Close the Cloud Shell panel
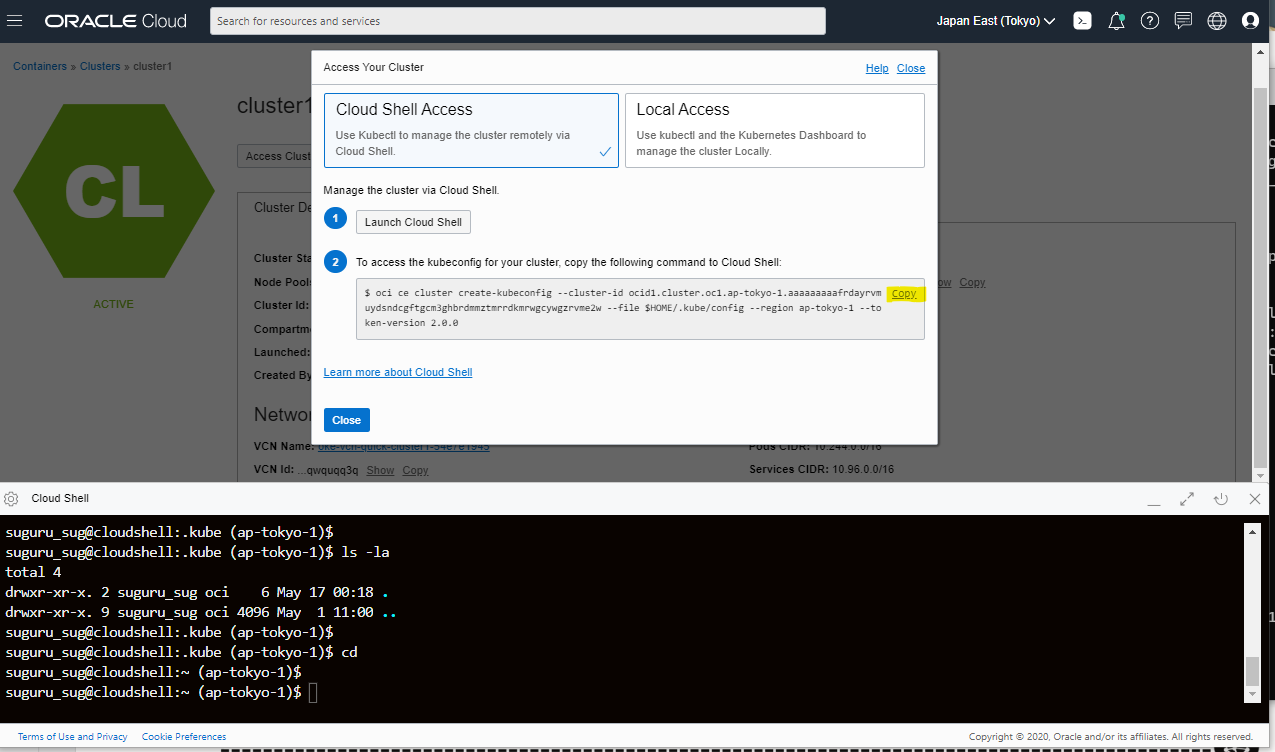Image resolution: width=1275 pixels, height=752 pixels. pos(1255,498)
